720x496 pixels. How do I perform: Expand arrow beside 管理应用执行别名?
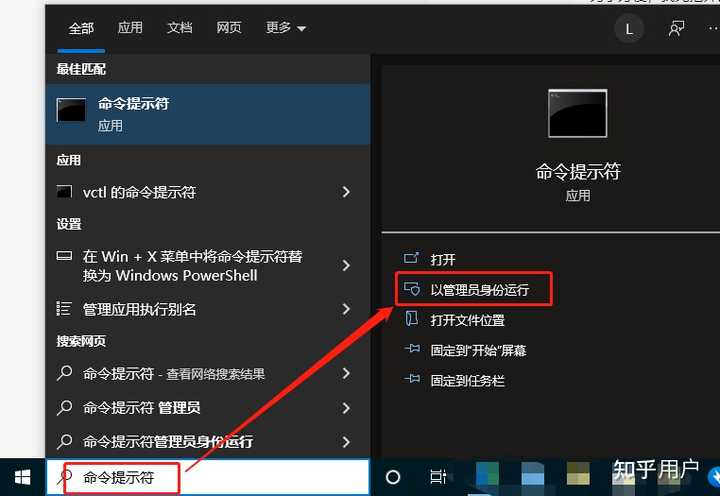(346, 309)
